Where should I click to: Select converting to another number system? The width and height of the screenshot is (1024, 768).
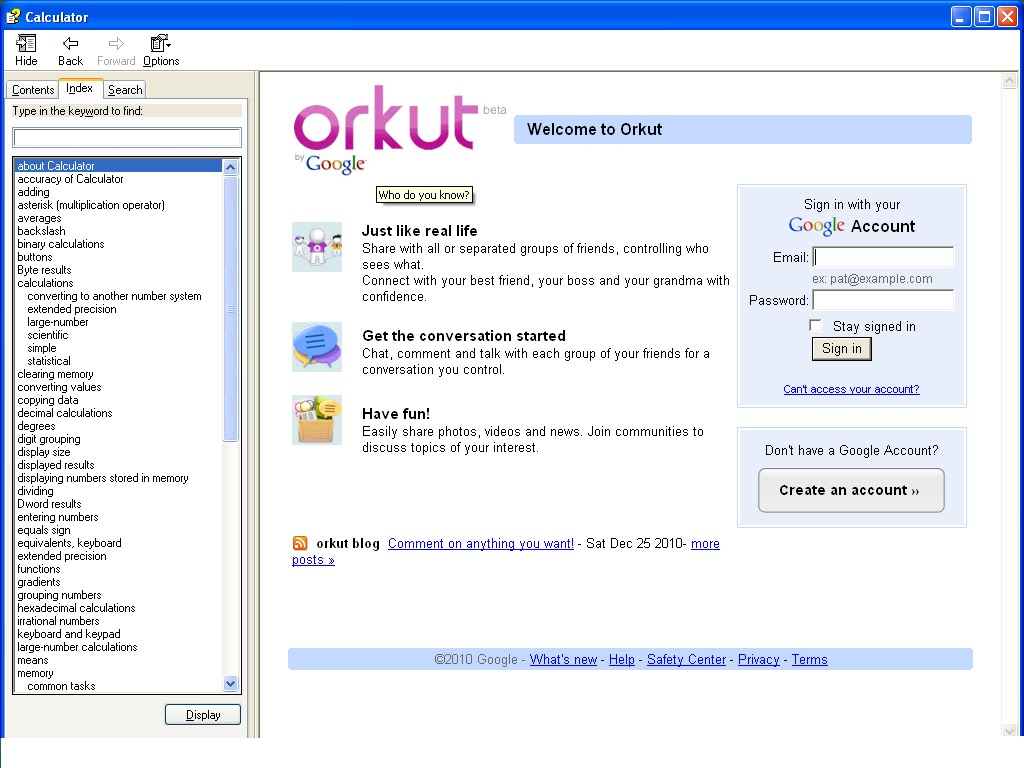click(x=114, y=296)
